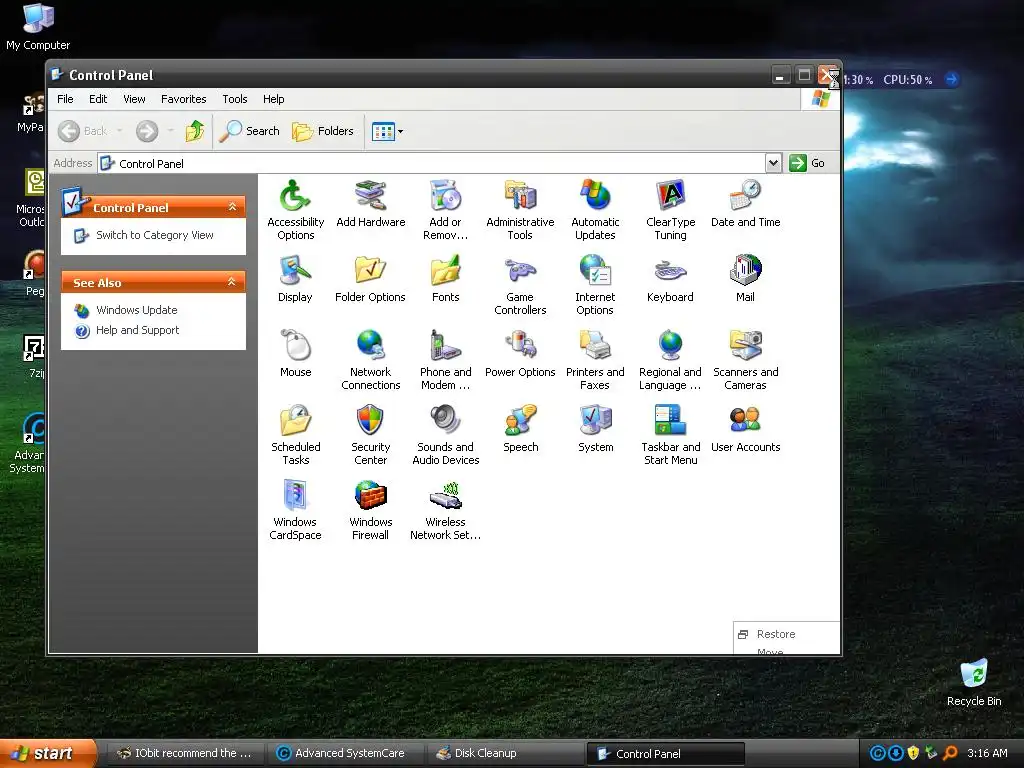This screenshot has width=1024, height=768.
Task: Select Sounds and Audio Devices
Action: 445,434
